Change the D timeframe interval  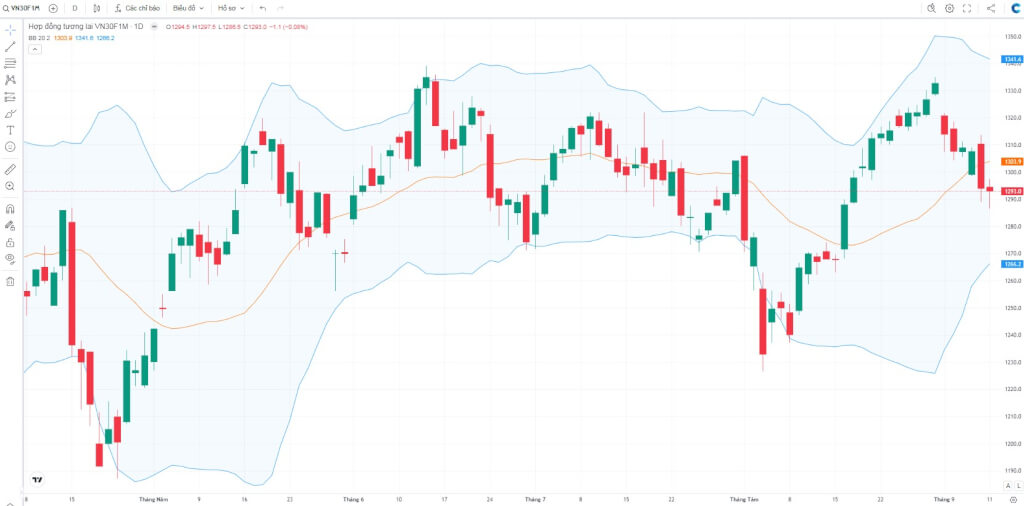74,8
